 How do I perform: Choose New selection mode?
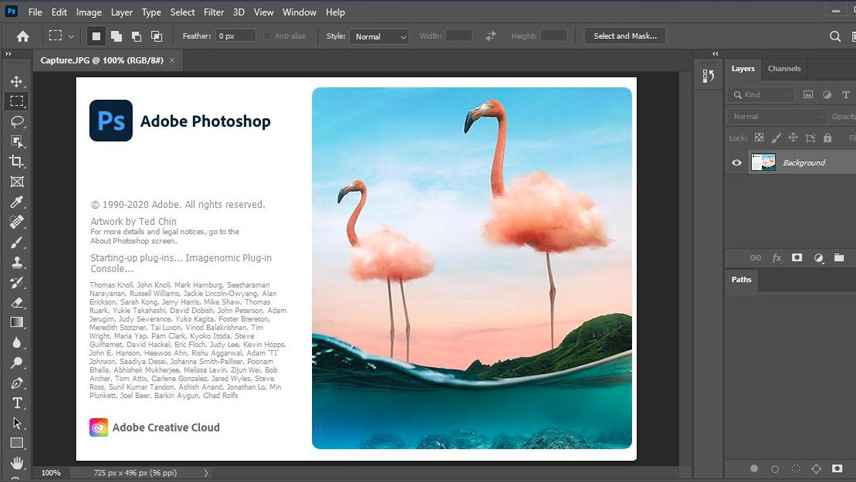point(96,37)
